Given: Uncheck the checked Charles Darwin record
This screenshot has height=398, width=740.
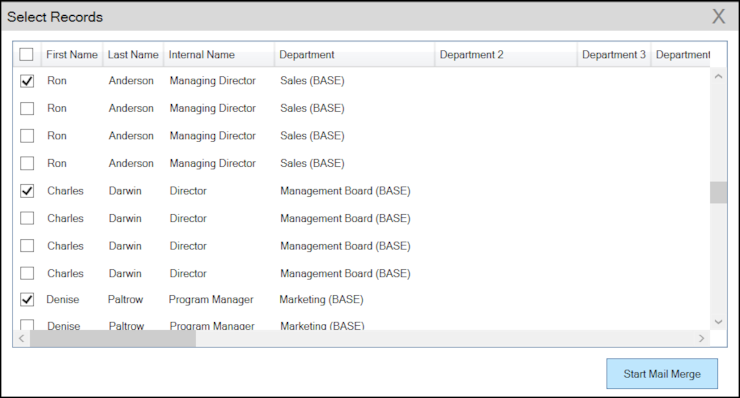Looking at the screenshot, I should pos(27,191).
